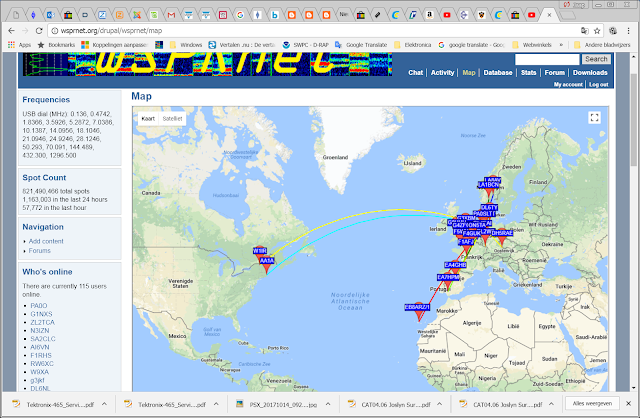Click address bar URL wsprnet.org/drupal/wsprnet/map
The width and height of the screenshot is (640, 418).
tap(111, 31)
